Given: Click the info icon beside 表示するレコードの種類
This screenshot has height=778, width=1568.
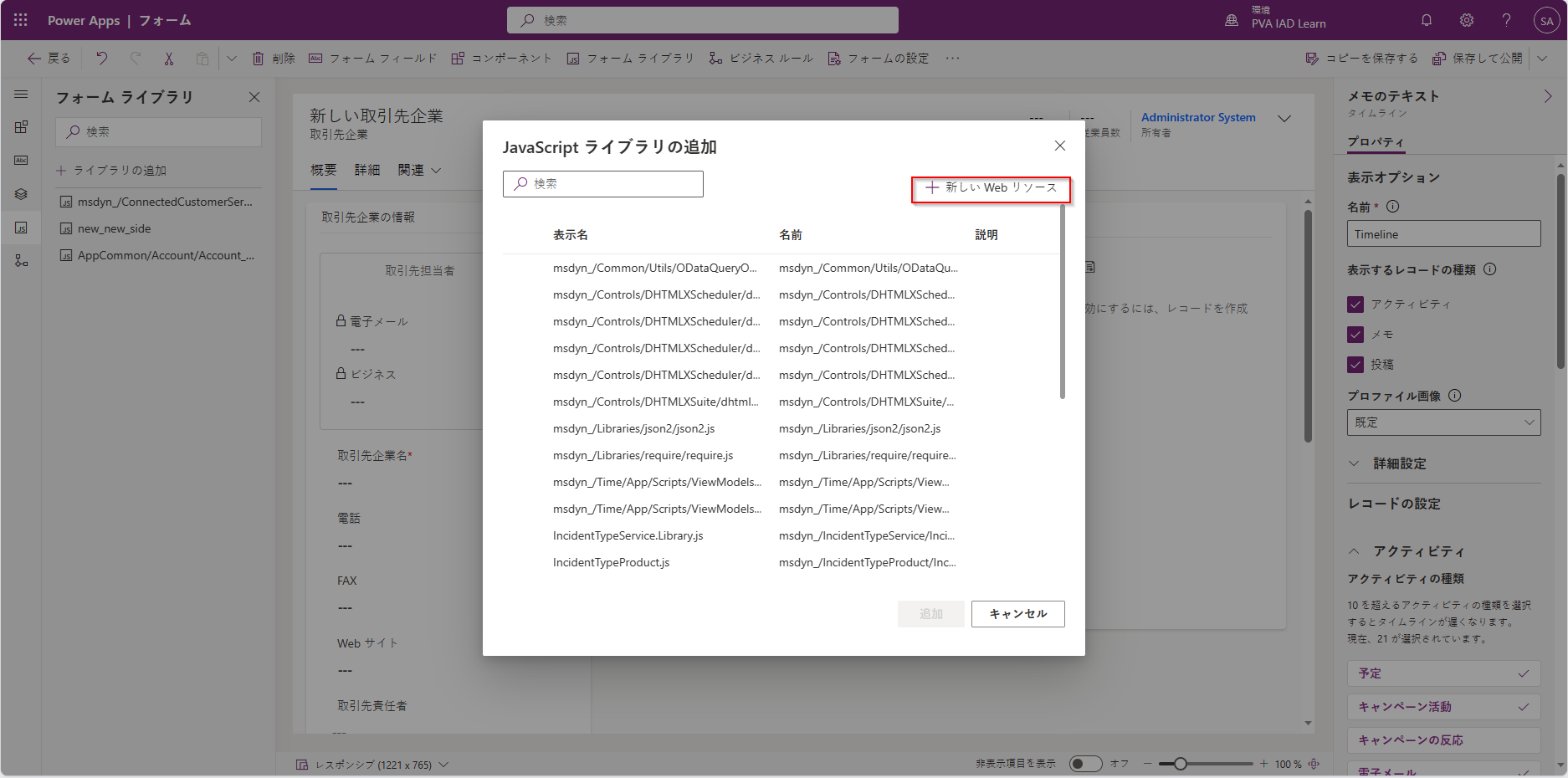Looking at the screenshot, I should (1490, 269).
